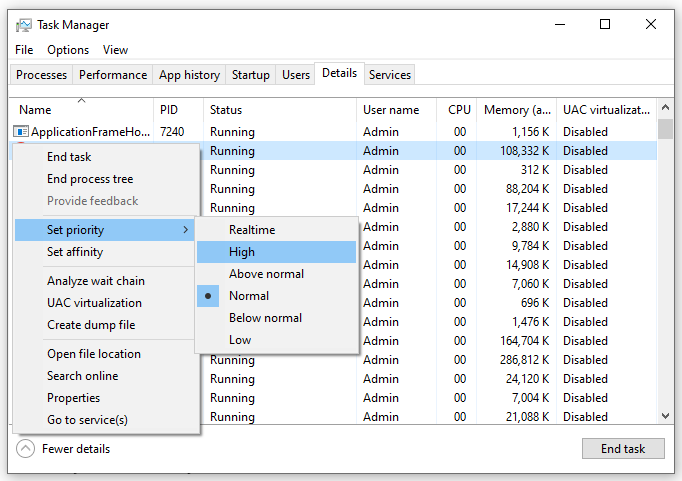The width and height of the screenshot is (682, 481).
Task: Click the Fewer details chevron icon
Action: point(26,449)
